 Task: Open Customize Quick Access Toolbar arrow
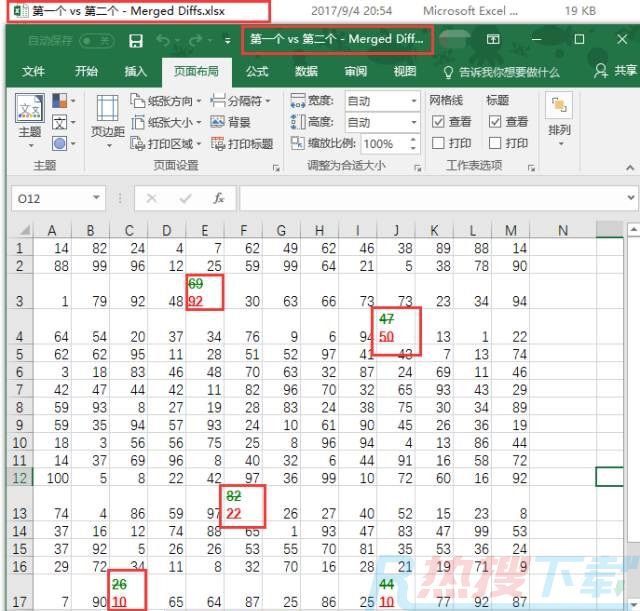[228, 40]
